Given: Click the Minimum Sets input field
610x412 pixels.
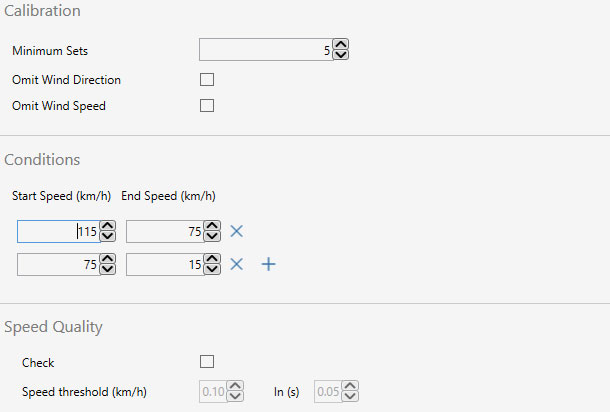Looking at the screenshot, I should tap(265, 49).
